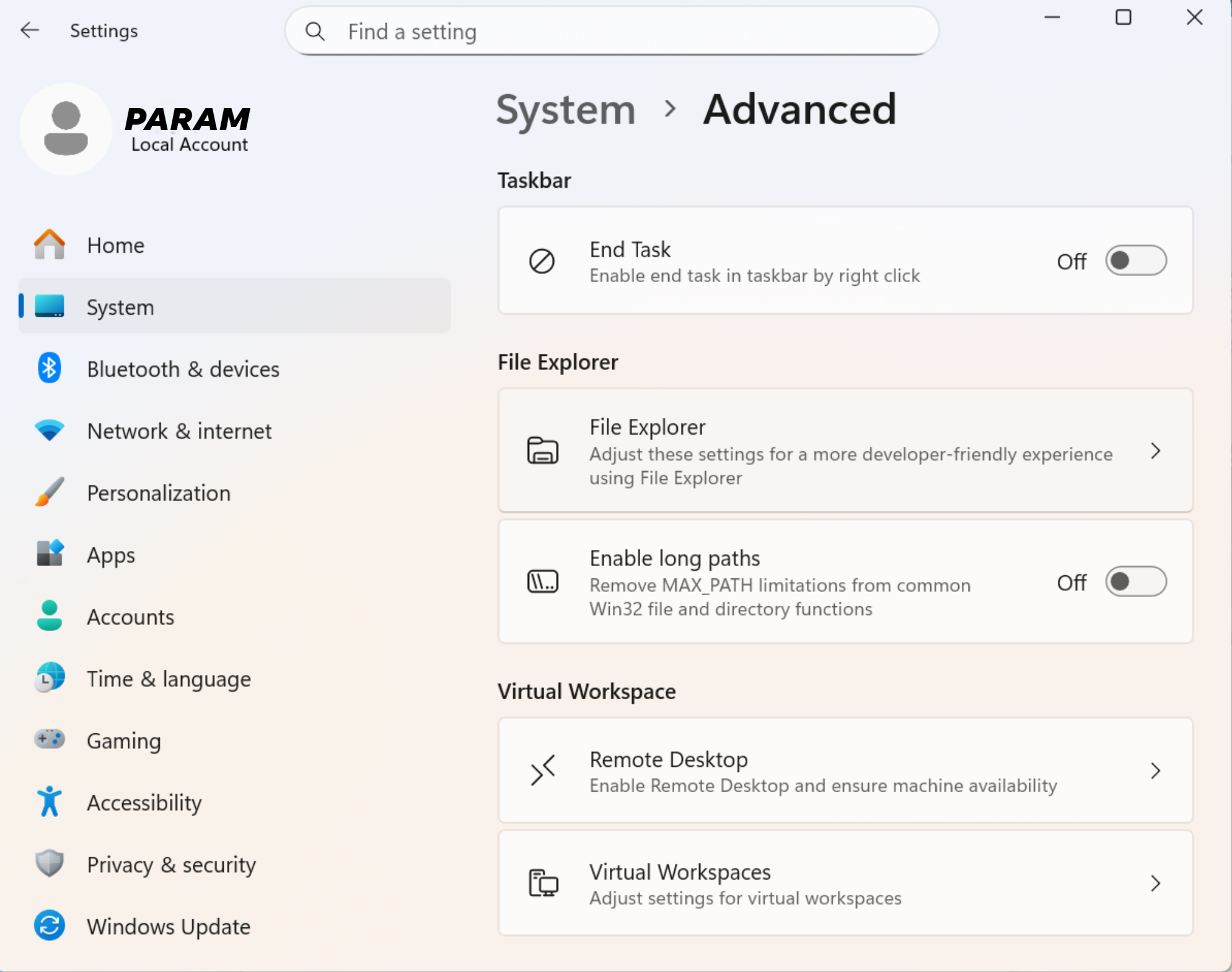Click the End Task circle-slash icon

542,261
